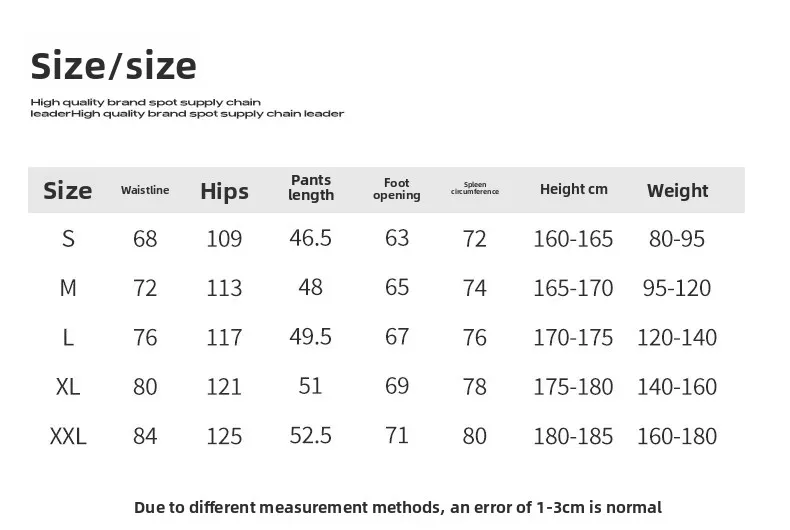
Task: Click the measurement error note text
Action: coord(398,507)
